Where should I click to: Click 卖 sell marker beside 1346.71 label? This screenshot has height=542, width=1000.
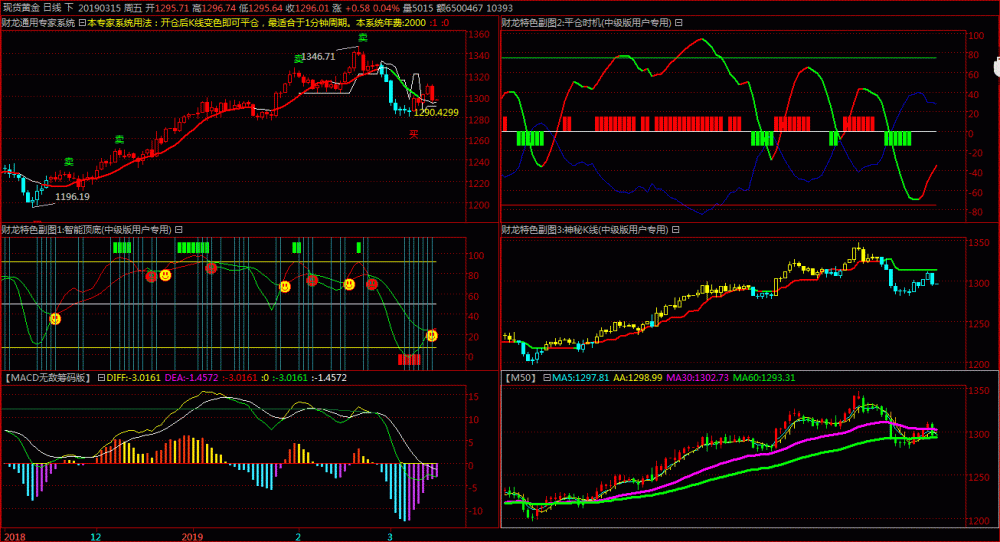click(x=298, y=59)
